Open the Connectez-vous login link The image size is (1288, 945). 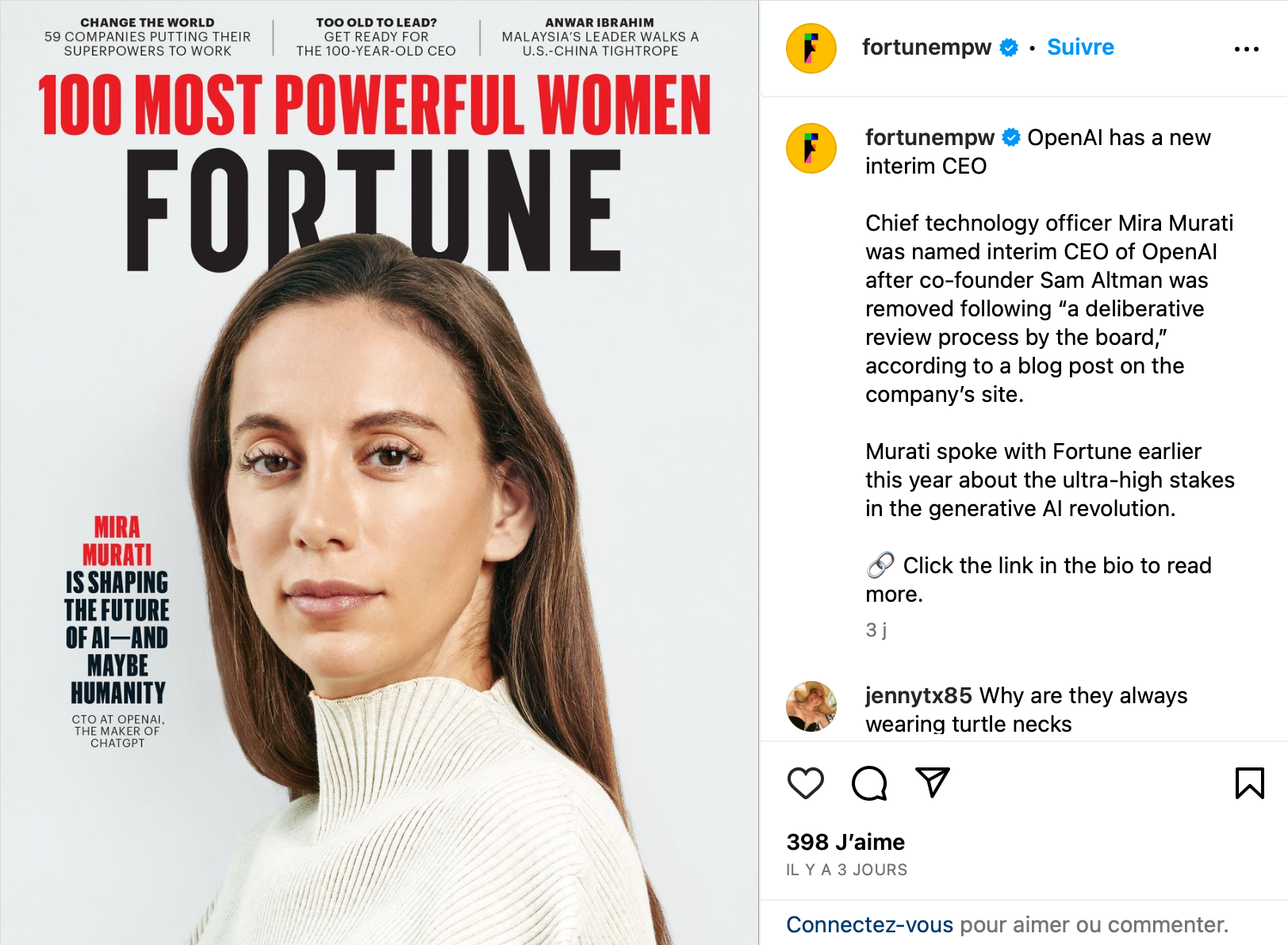[868, 924]
